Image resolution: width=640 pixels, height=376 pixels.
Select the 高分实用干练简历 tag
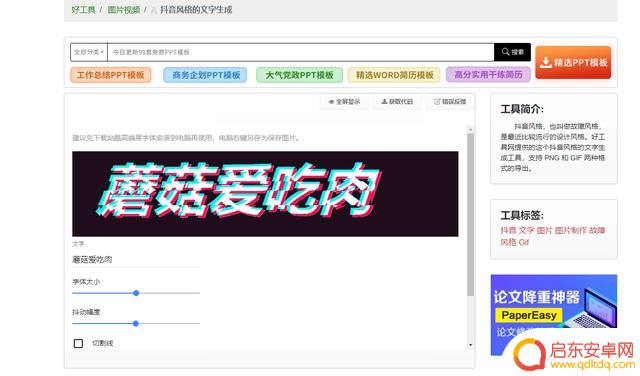[488, 75]
